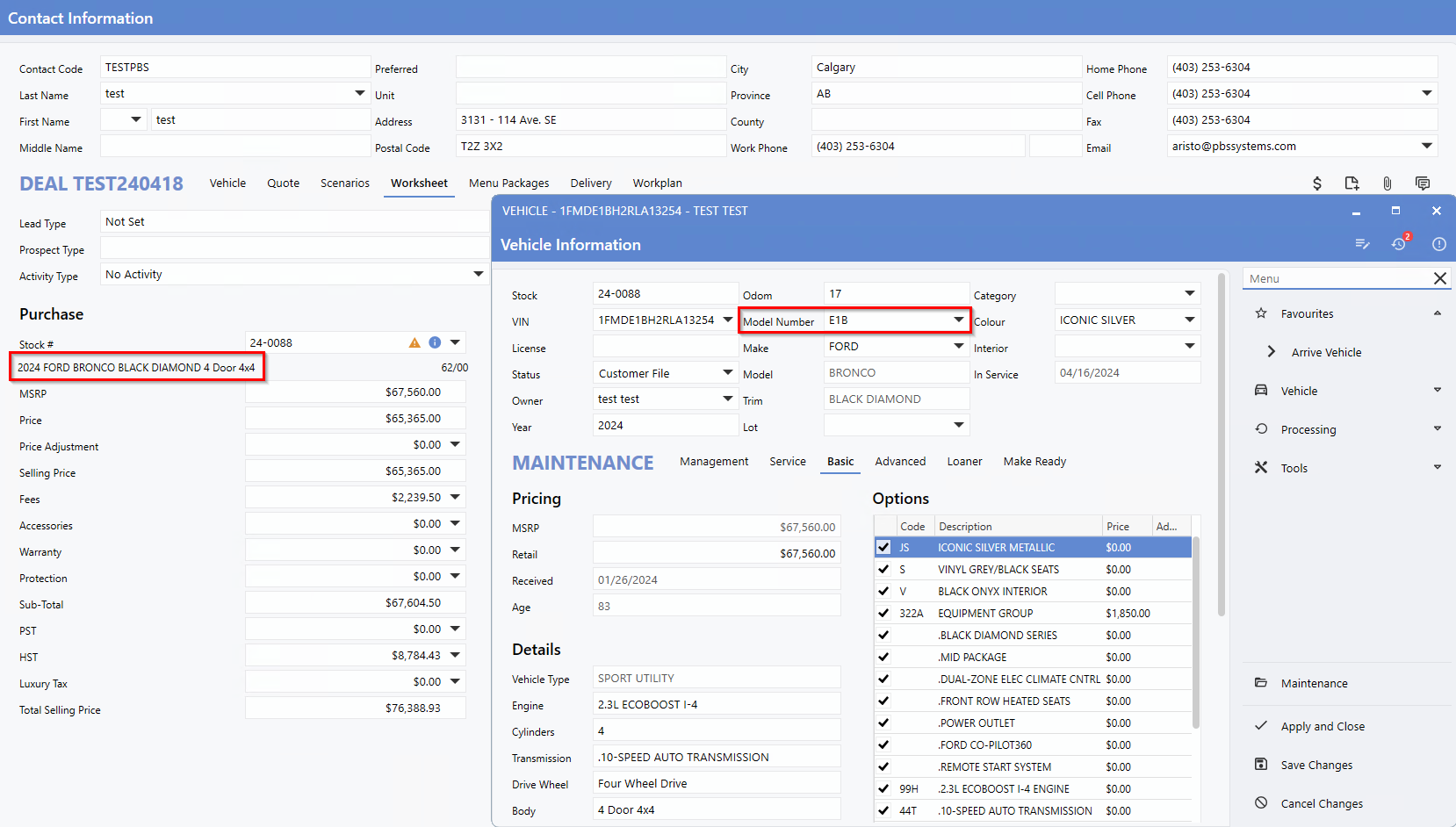This screenshot has width=1456, height=827.
Task: Open history icon with red badge
Action: pos(1400,243)
